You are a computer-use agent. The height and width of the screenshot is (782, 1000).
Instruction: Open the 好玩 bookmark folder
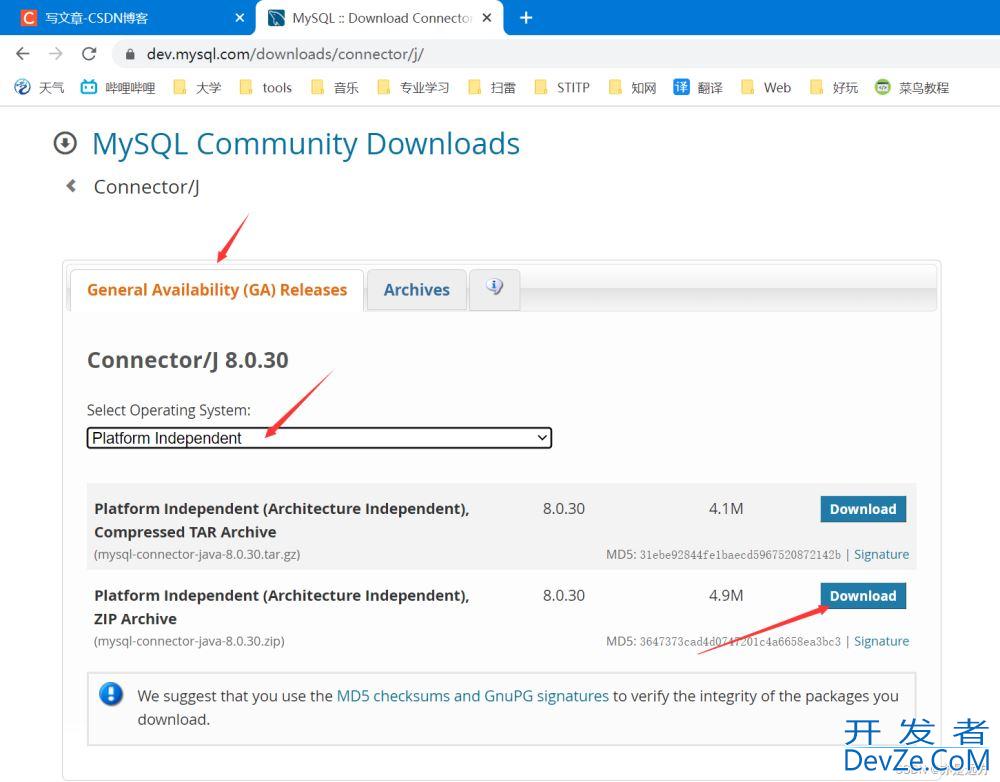834,87
